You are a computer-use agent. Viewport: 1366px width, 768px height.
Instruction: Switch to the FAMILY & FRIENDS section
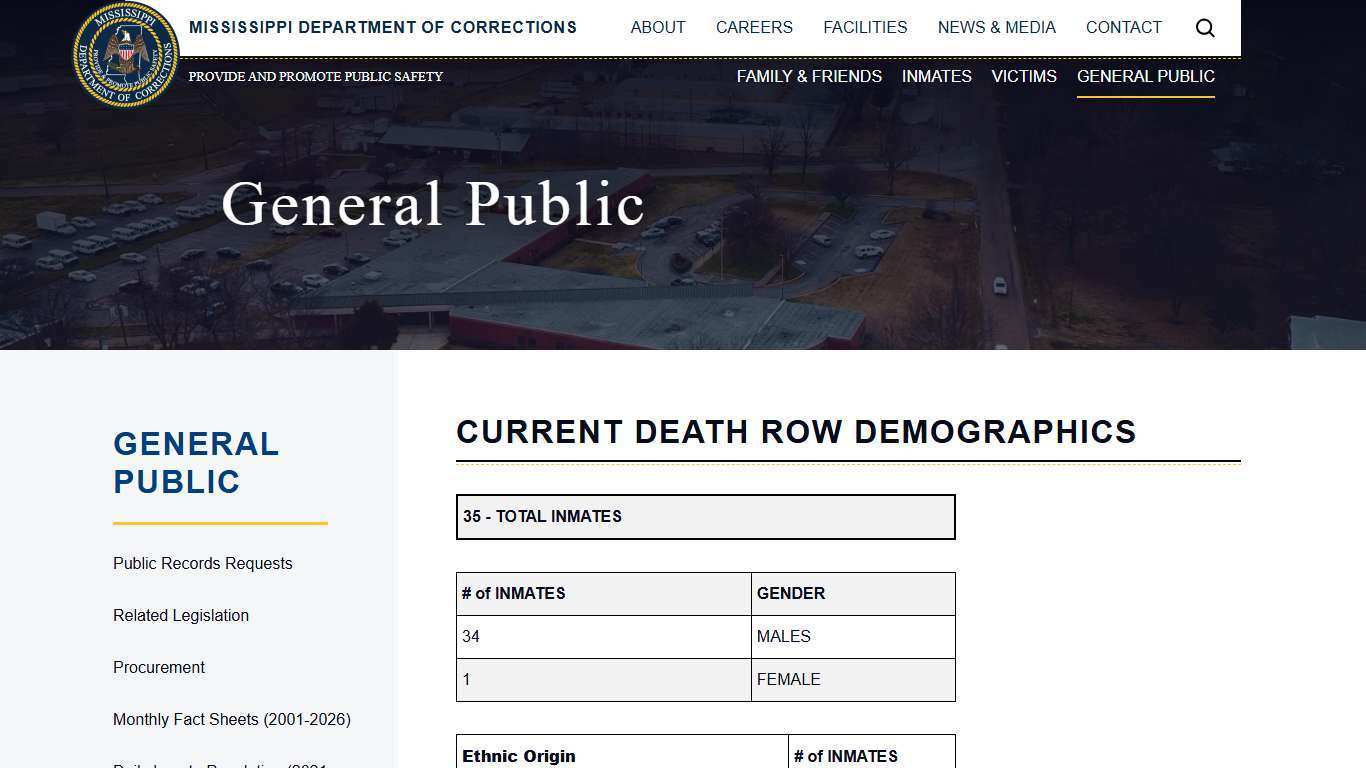click(x=809, y=76)
